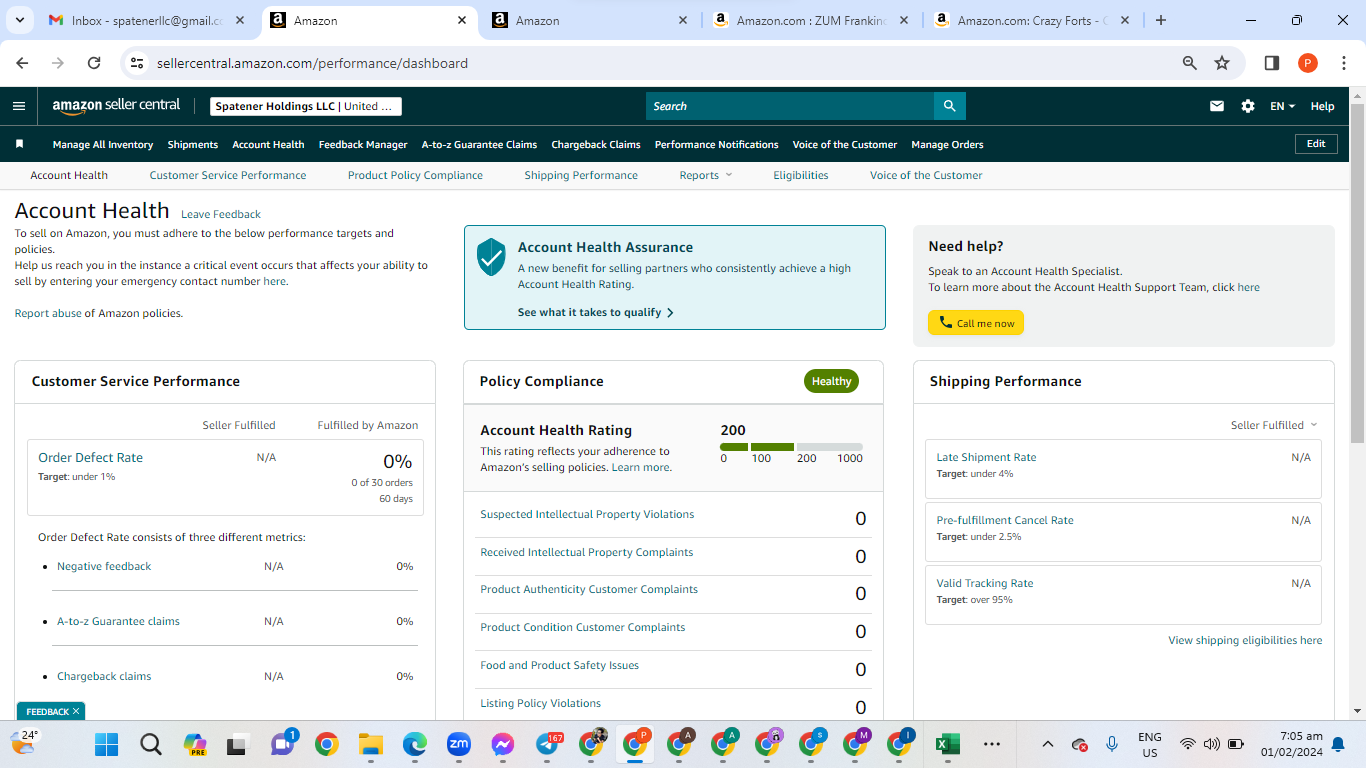Click View shipping eligibilities here
This screenshot has width=1366, height=768.
(x=1245, y=640)
